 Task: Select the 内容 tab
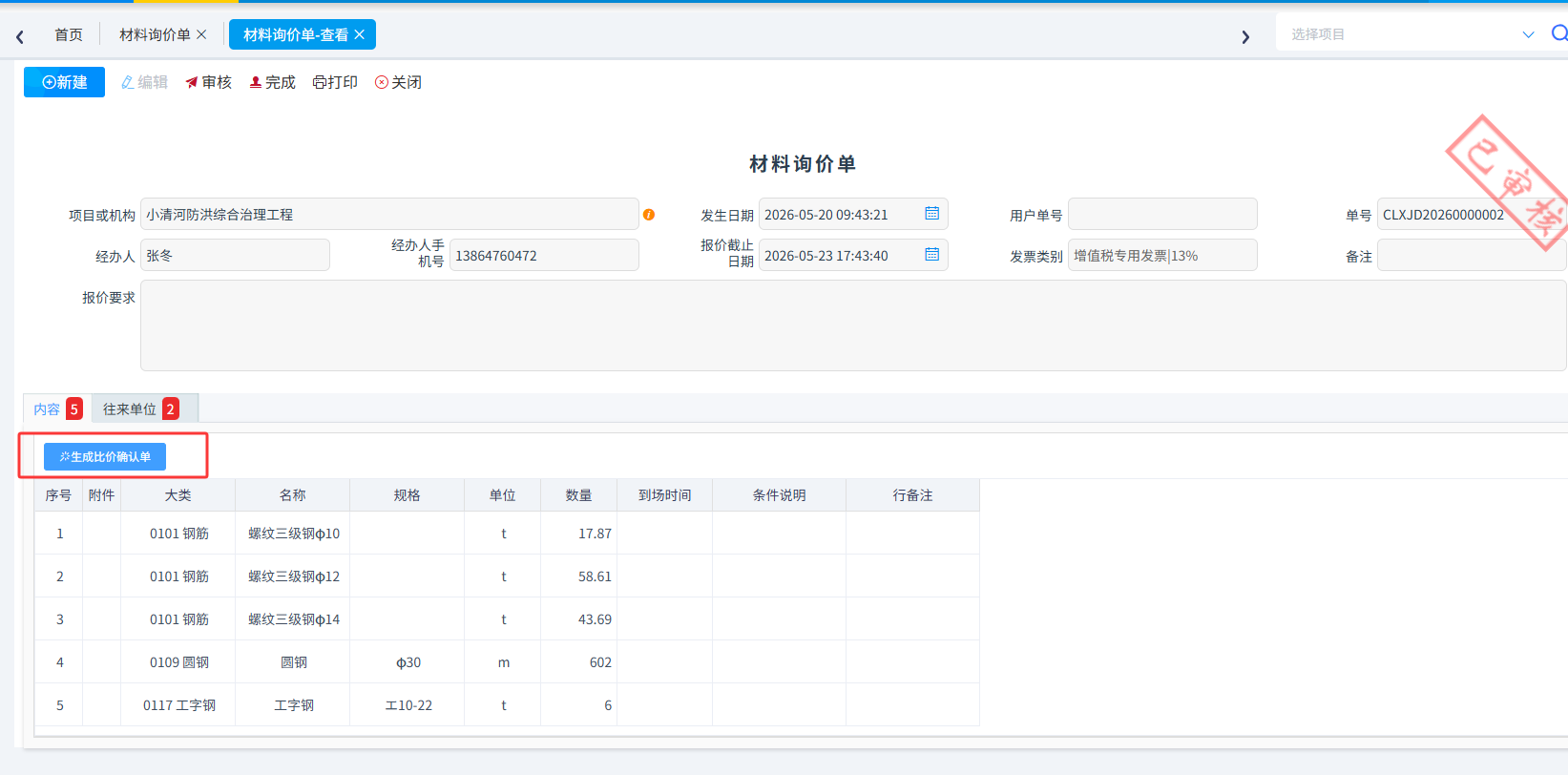57,408
